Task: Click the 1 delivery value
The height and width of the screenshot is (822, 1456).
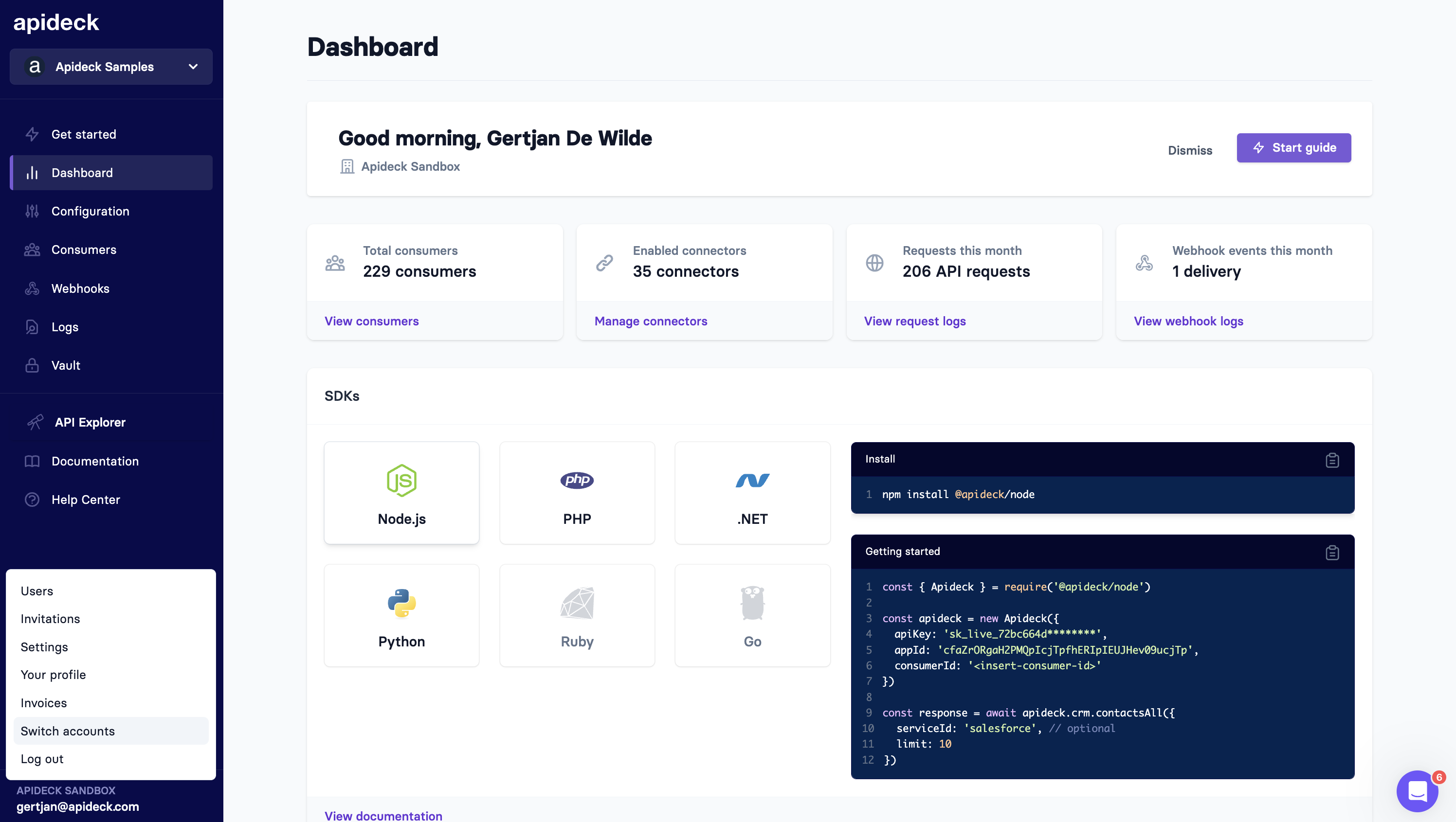Action: [x=1206, y=272]
